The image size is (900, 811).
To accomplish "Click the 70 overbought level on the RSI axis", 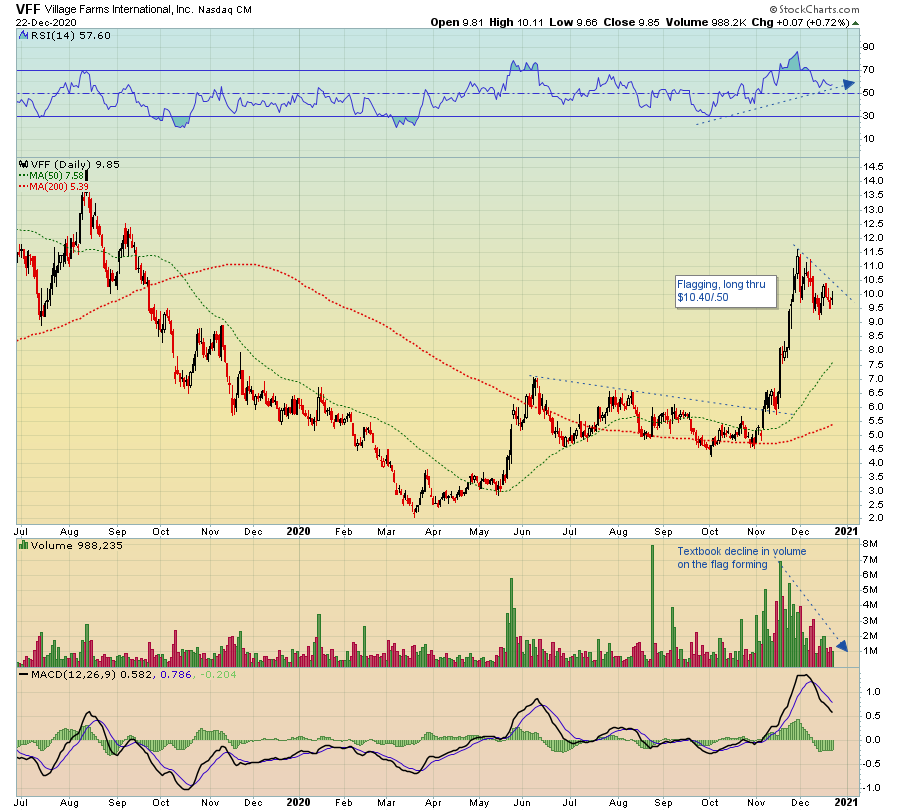I will (x=868, y=70).
